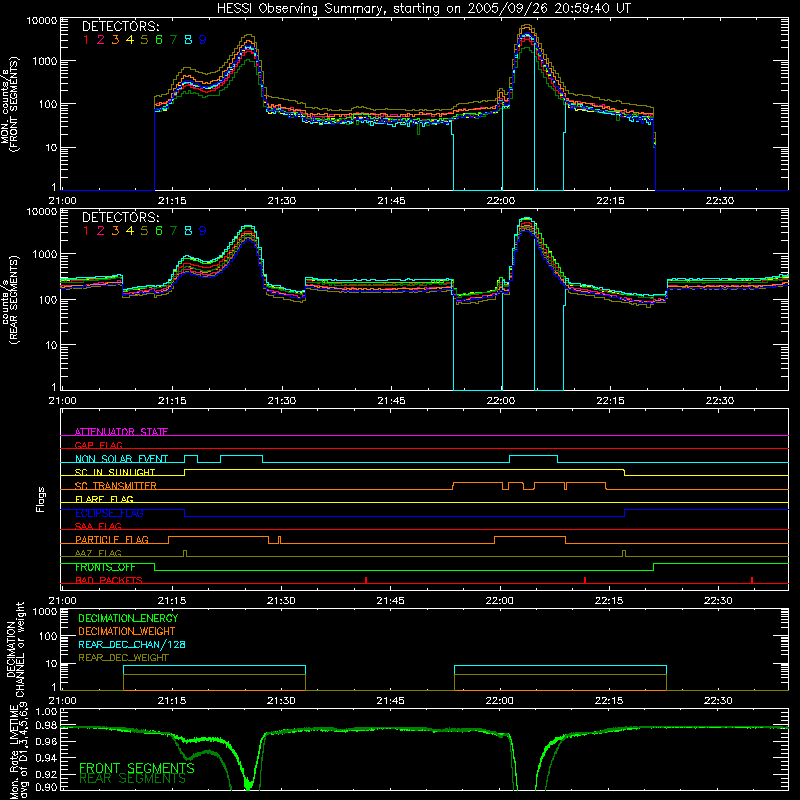Click 21:30 tick label under the Flags plot
The width and height of the screenshot is (800, 800).
pyautogui.click(x=281, y=601)
